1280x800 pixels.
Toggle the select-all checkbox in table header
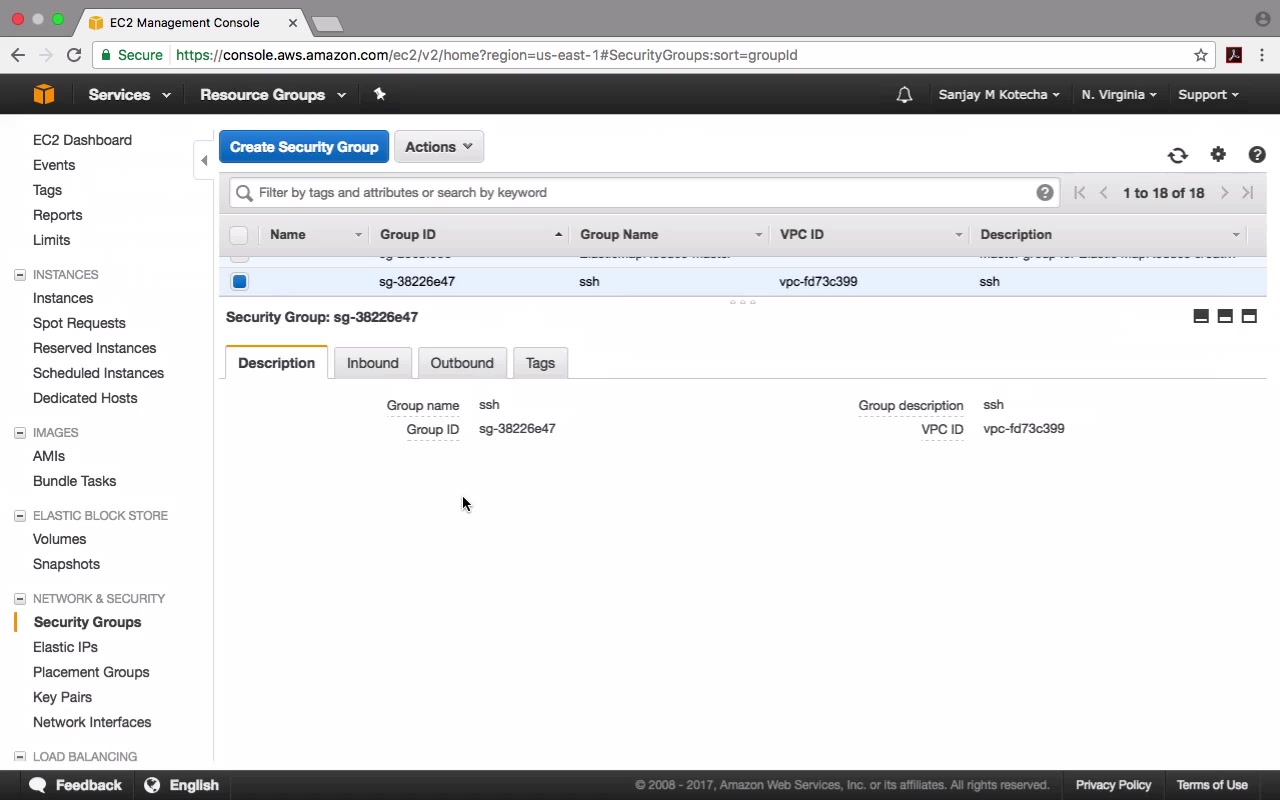[x=239, y=235]
